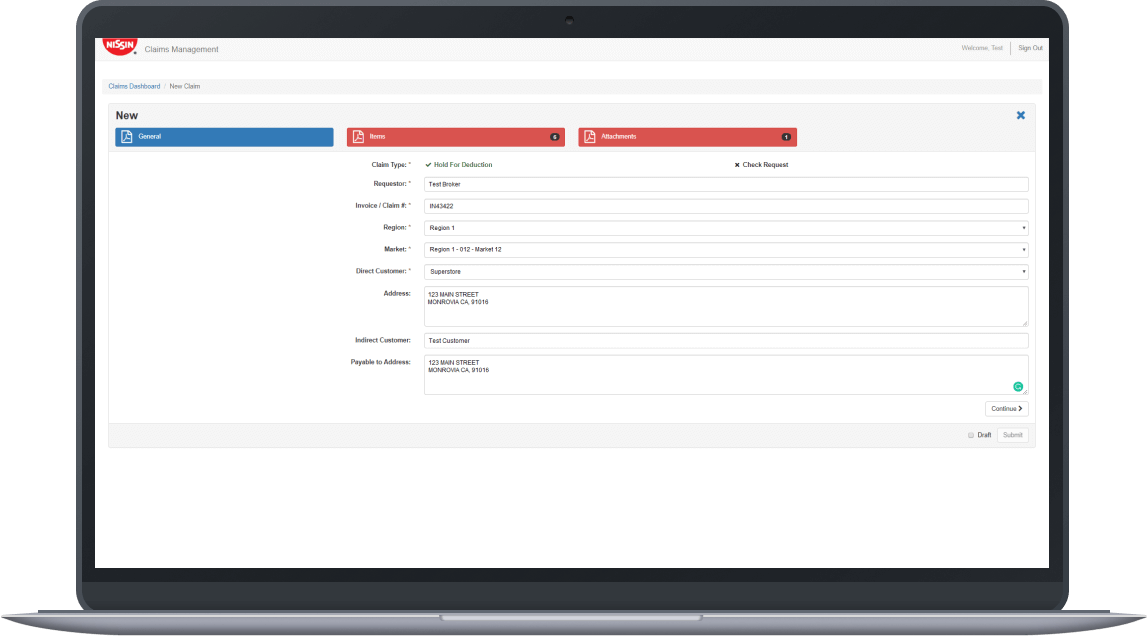Open the Claims Dashboard breadcrumb link
Screen dimensions: 1148x636
(134, 86)
